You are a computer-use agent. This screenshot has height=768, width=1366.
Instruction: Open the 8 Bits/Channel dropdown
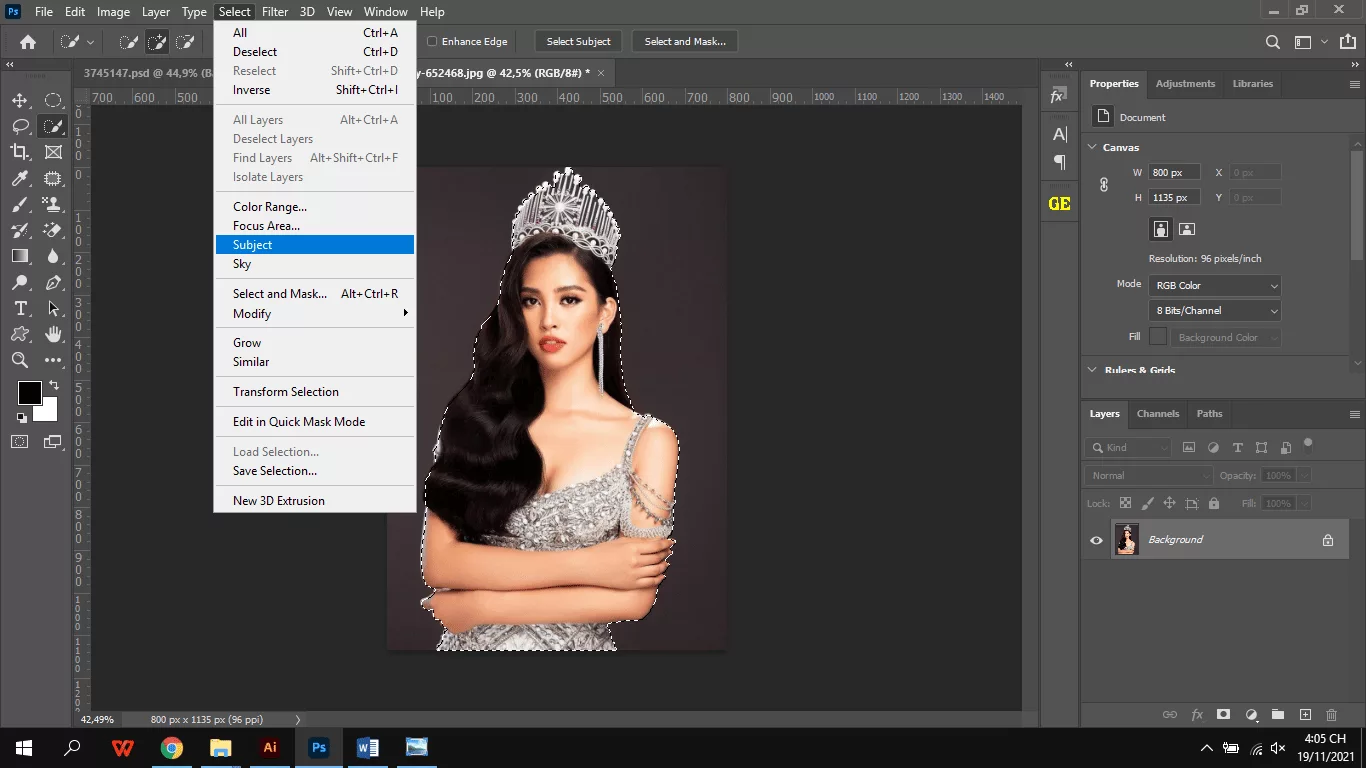click(x=1214, y=310)
